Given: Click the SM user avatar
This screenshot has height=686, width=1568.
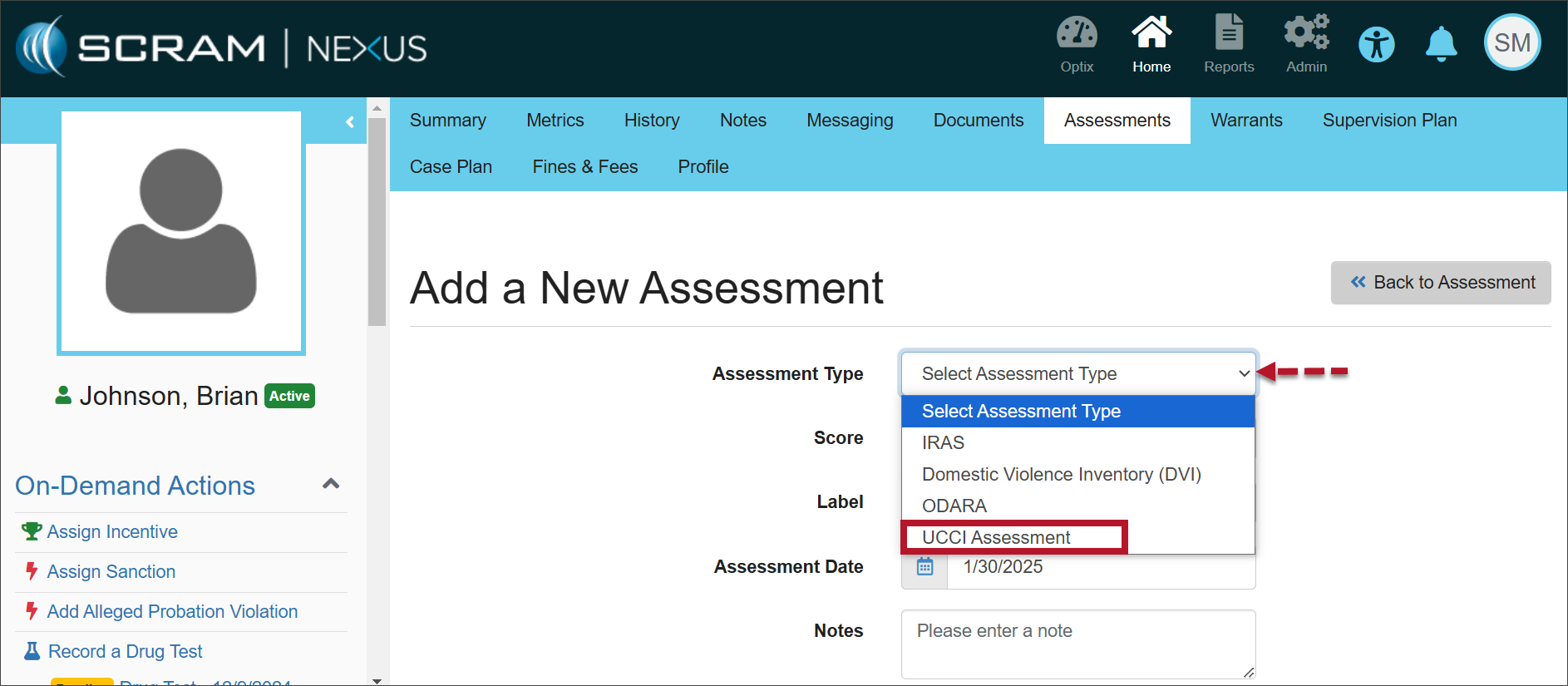Looking at the screenshot, I should tap(1512, 42).
